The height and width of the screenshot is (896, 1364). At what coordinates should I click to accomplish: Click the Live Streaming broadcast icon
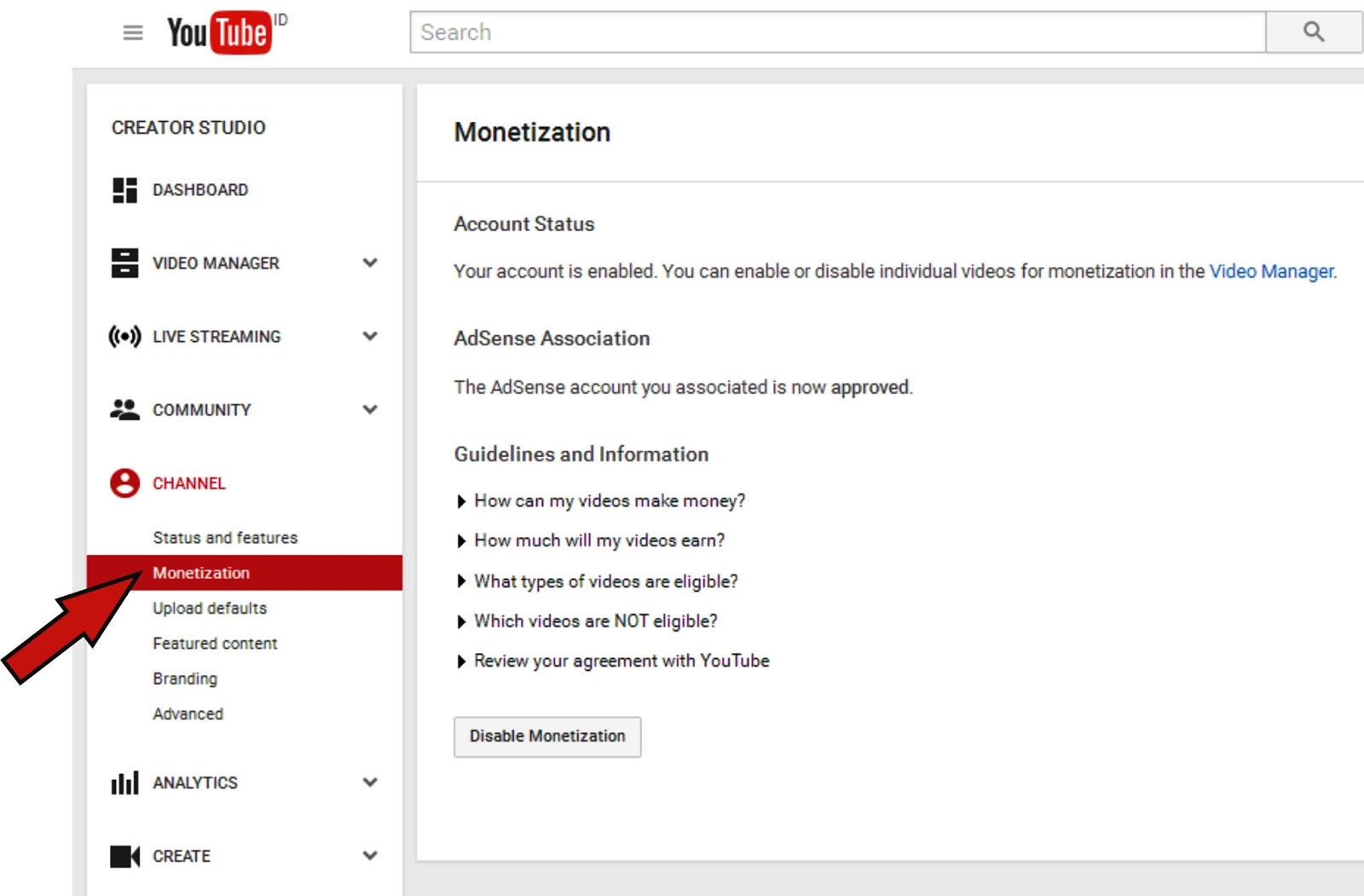(x=124, y=337)
